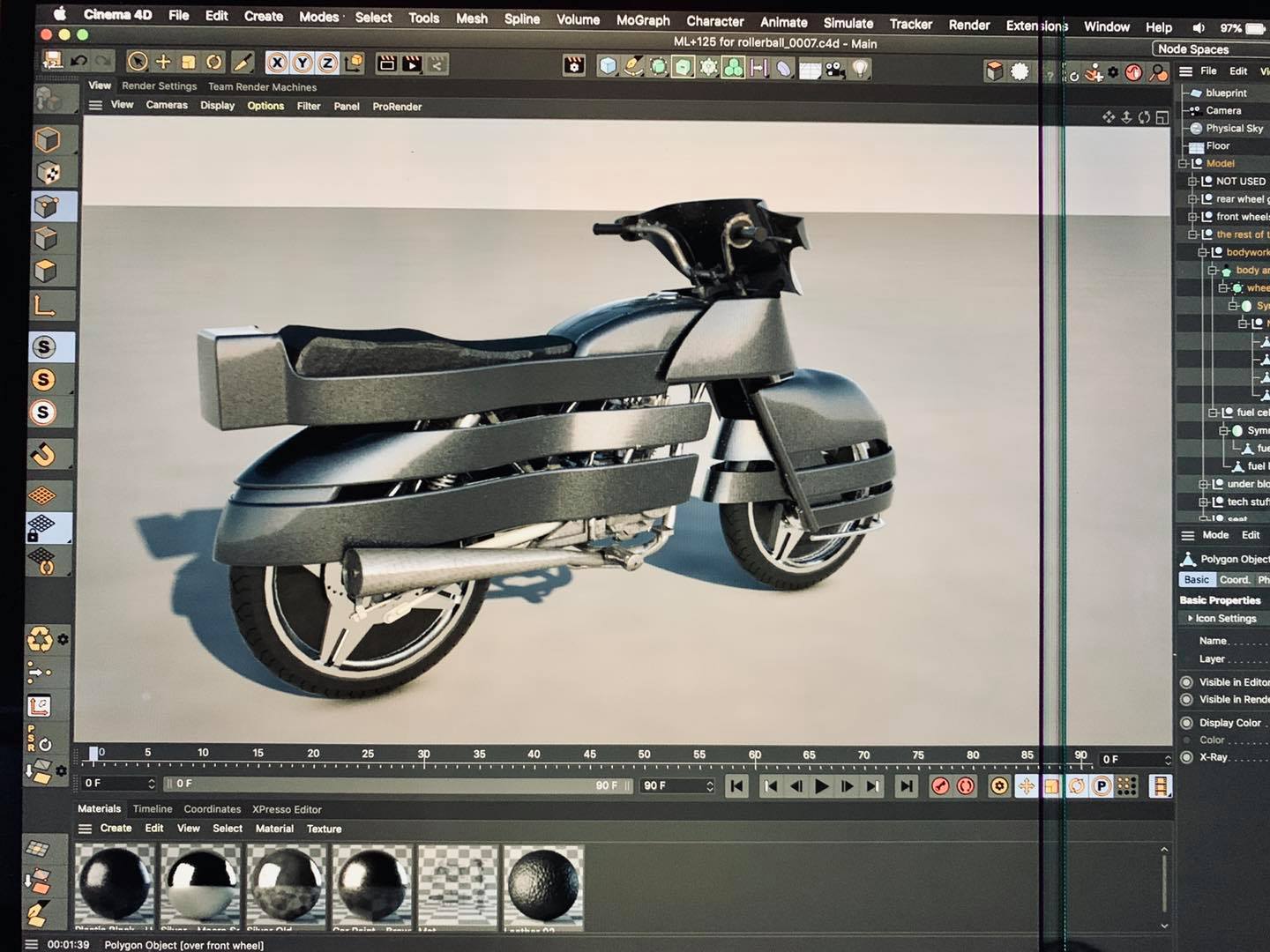The height and width of the screenshot is (952, 1270).
Task: Collapse the fuel cell group
Action: pyautogui.click(x=1214, y=413)
